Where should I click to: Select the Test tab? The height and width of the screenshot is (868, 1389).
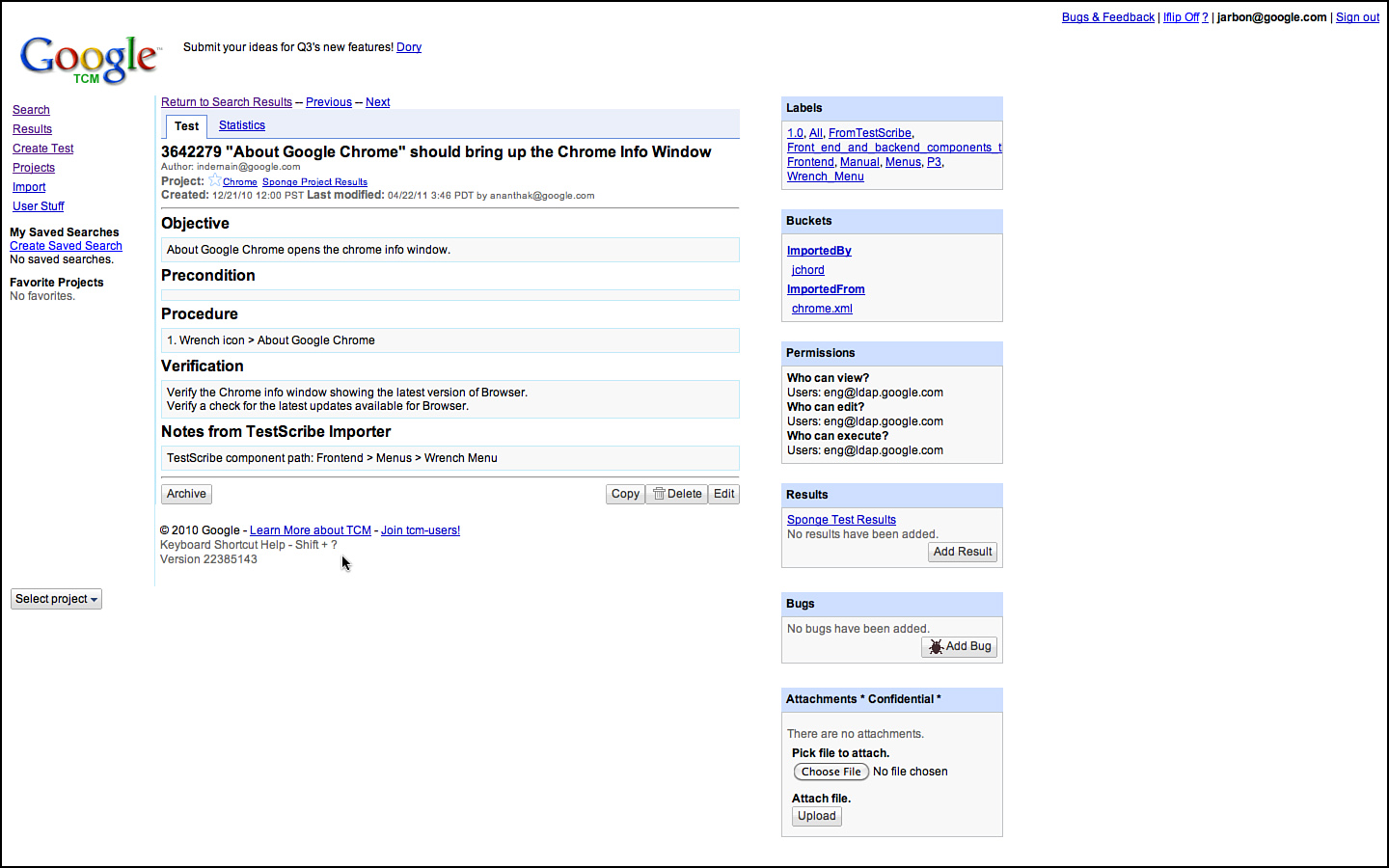point(186,126)
